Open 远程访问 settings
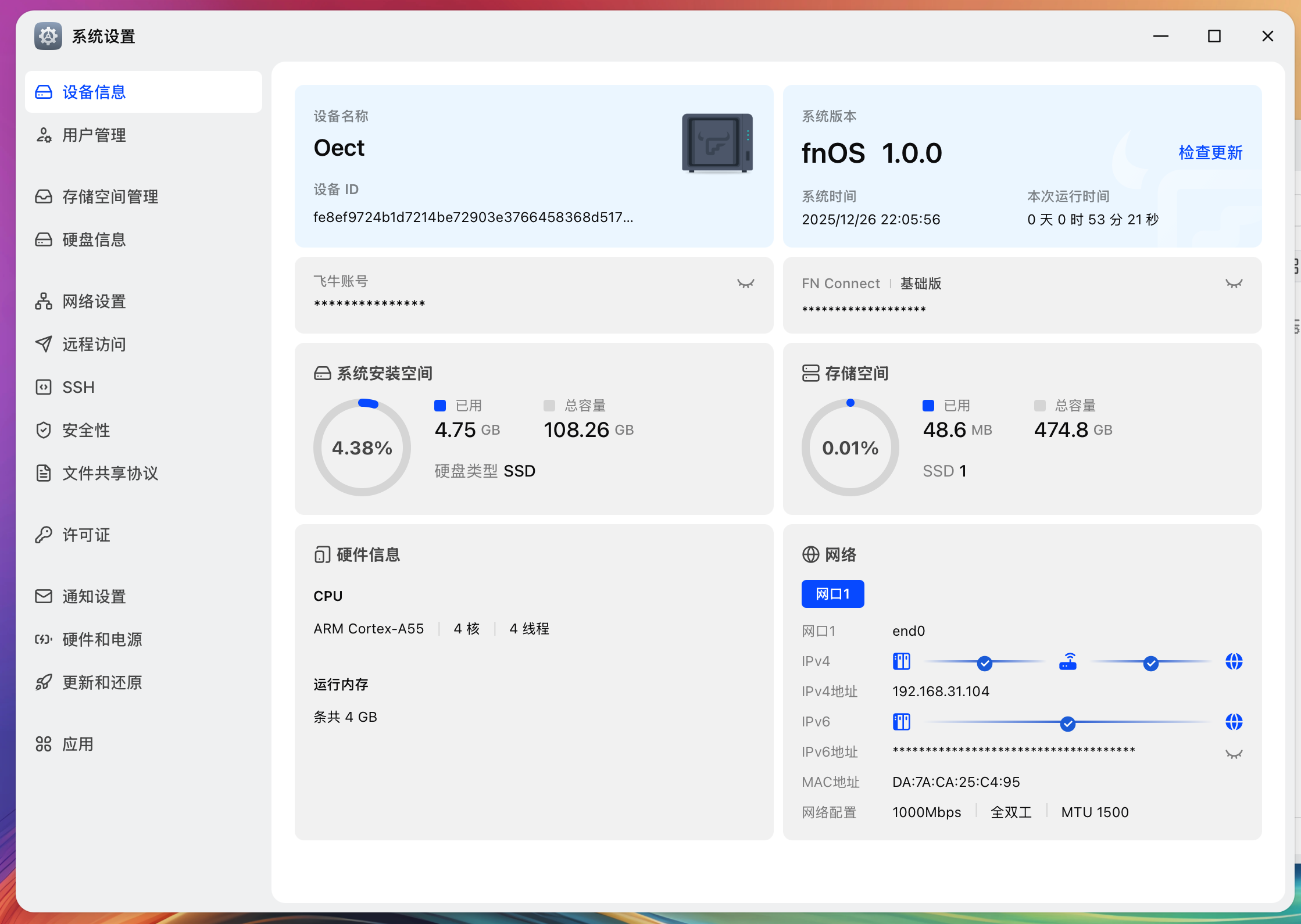 coord(93,344)
